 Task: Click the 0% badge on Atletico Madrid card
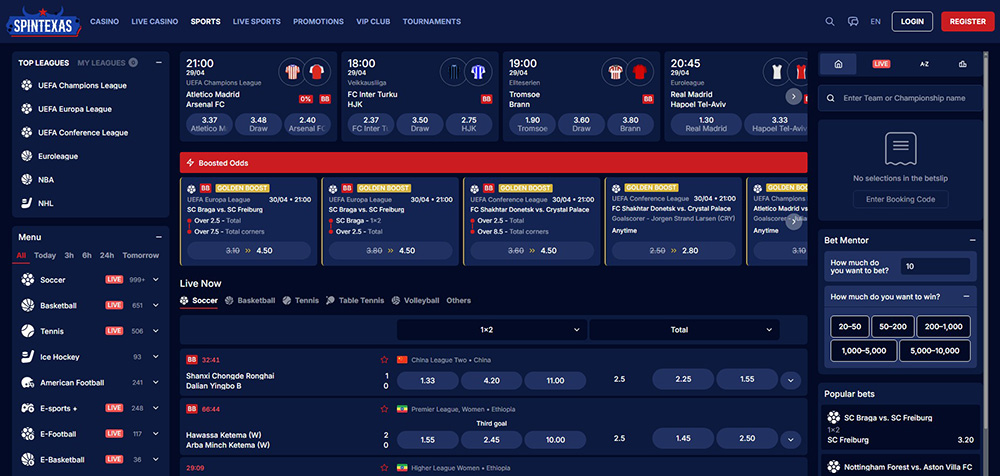click(305, 99)
